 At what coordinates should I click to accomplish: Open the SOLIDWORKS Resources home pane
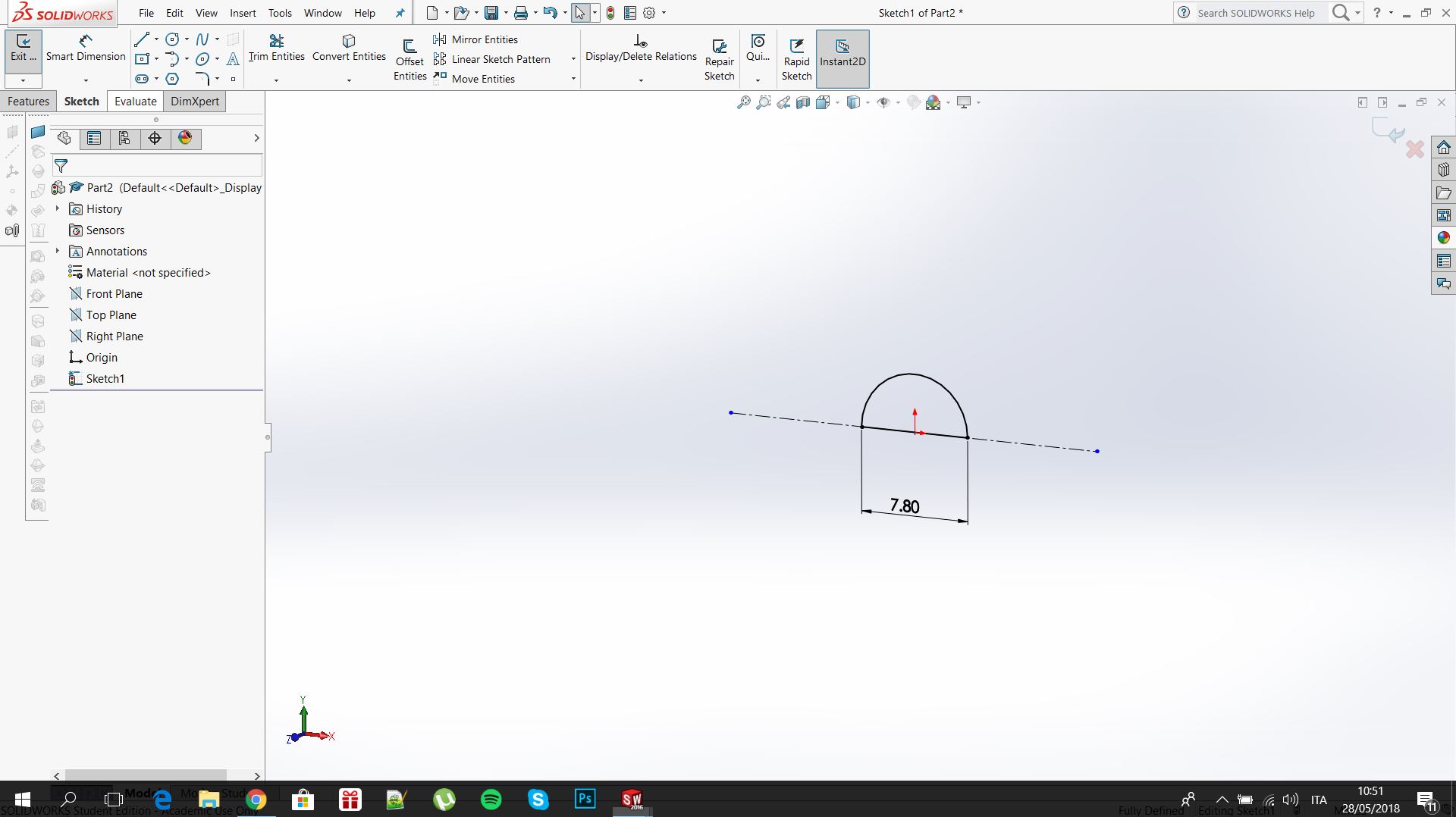click(1443, 147)
